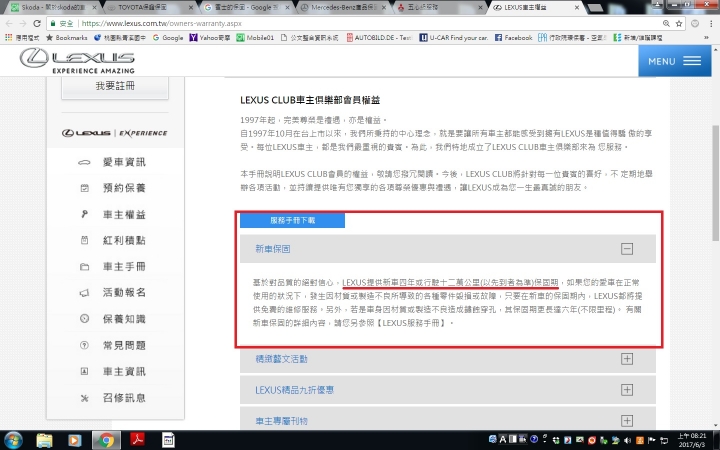
Task: Open the Mobile01 bookmark
Action: coord(255,38)
